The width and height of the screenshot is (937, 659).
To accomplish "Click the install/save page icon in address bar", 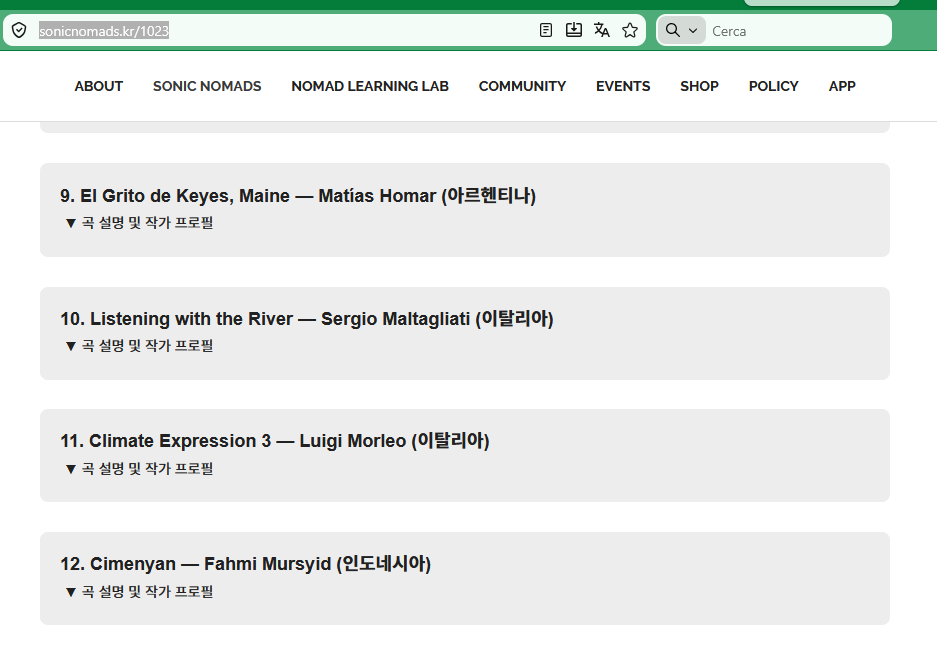I will click(x=574, y=30).
